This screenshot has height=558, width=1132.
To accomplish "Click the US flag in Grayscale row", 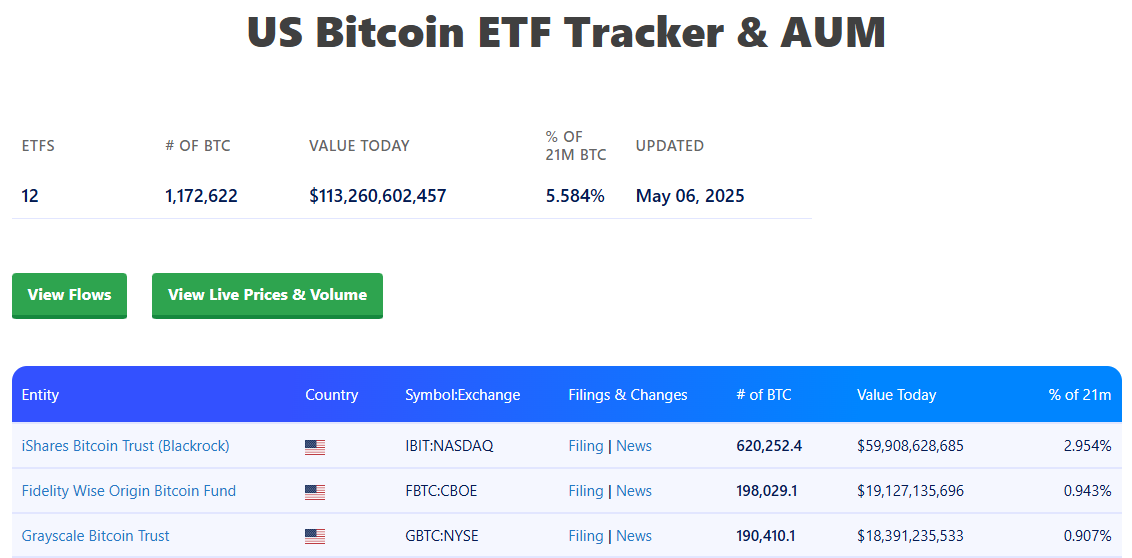I will pyautogui.click(x=315, y=536).
